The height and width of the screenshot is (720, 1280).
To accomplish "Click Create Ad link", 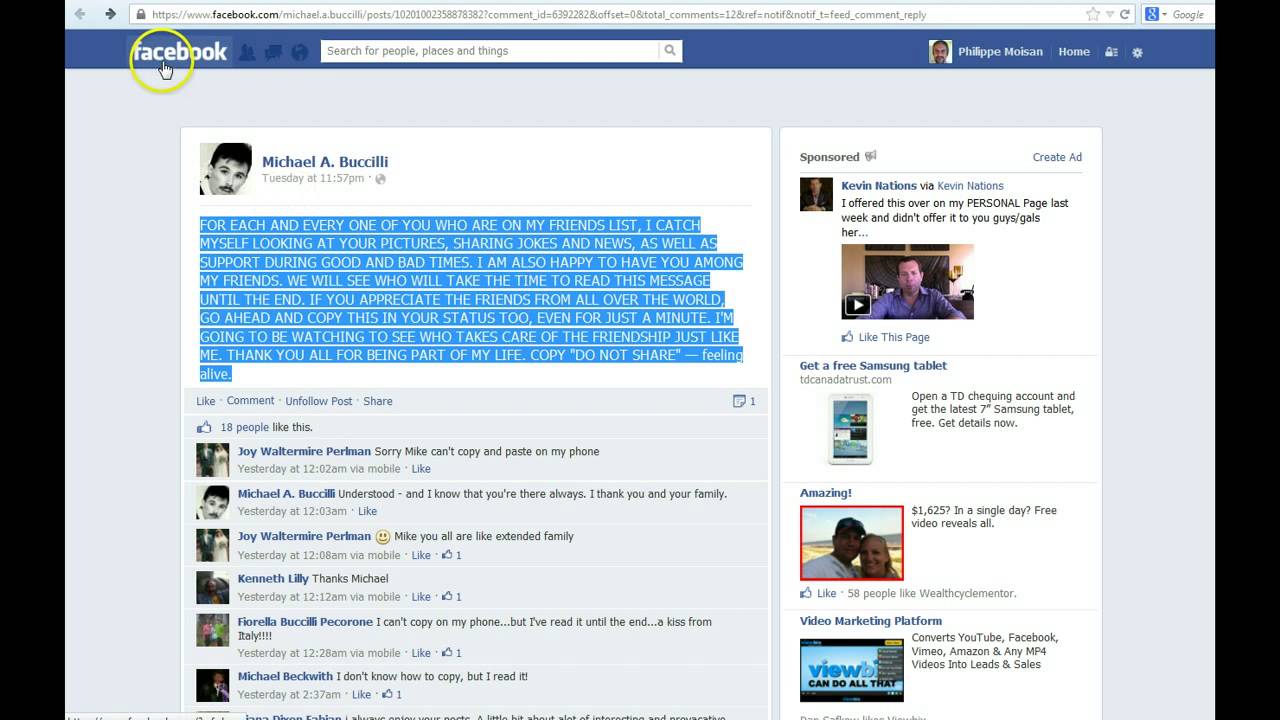I will (1057, 157).
